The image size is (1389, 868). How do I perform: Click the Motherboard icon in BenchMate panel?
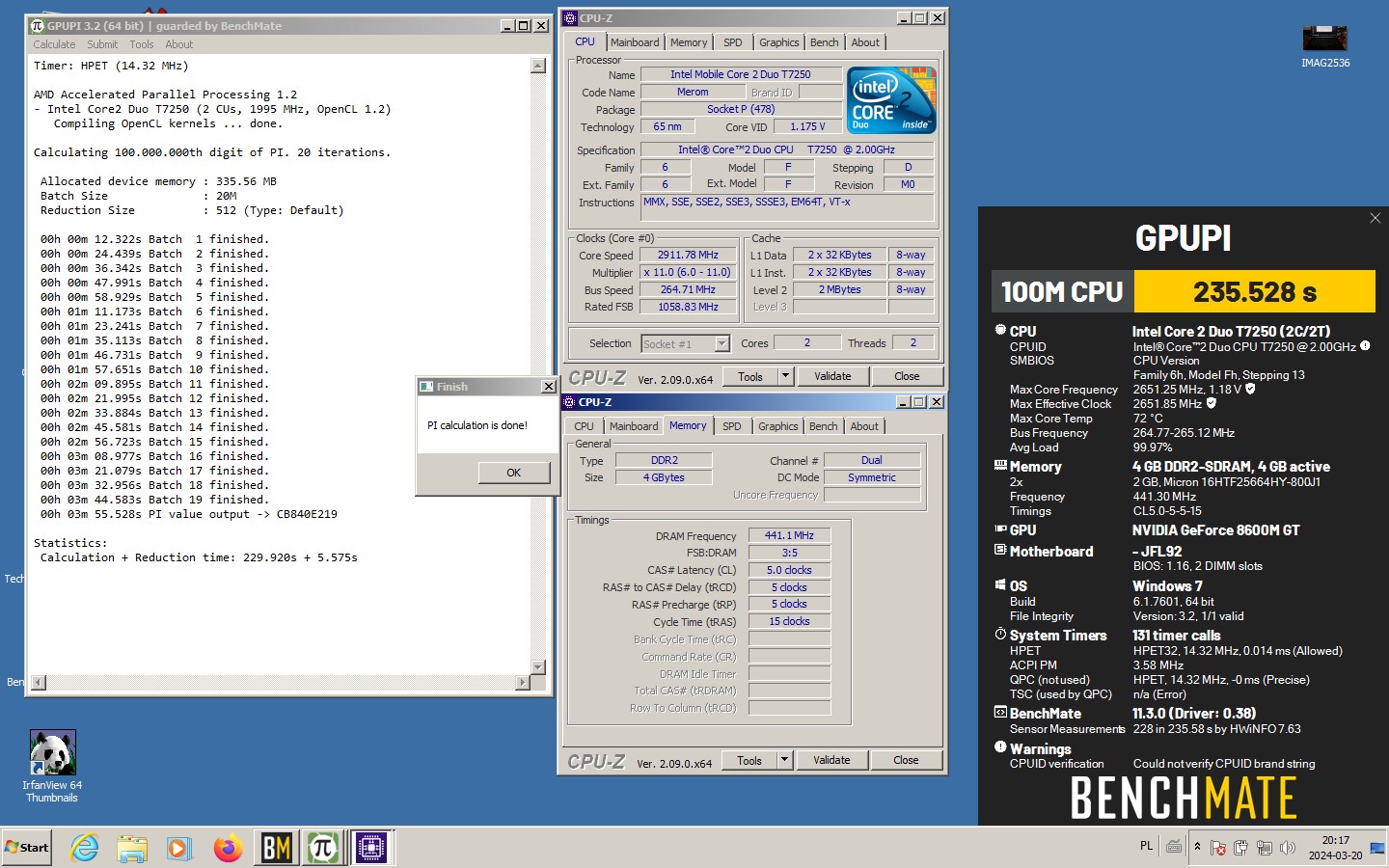(1000, 550)
